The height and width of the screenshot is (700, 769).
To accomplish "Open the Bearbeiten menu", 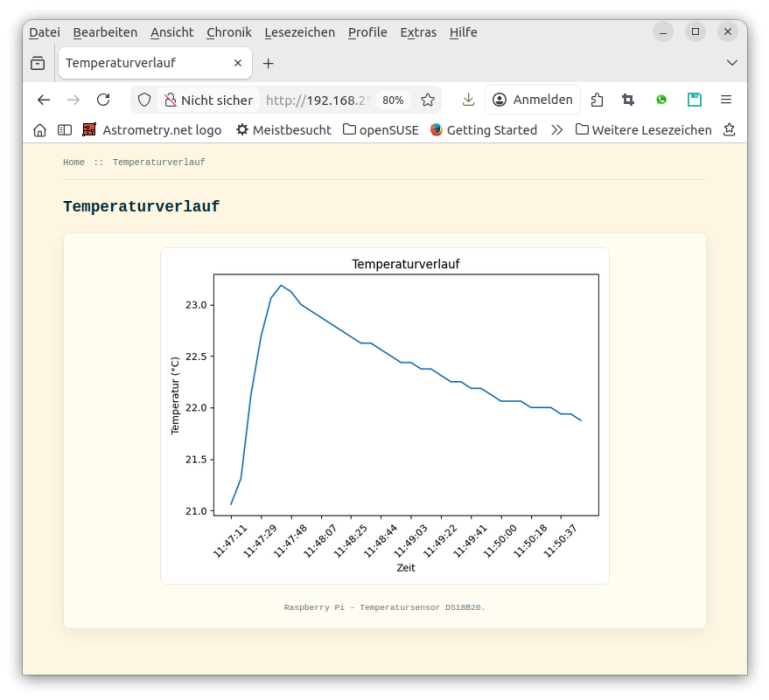I will tap(105, 32).
